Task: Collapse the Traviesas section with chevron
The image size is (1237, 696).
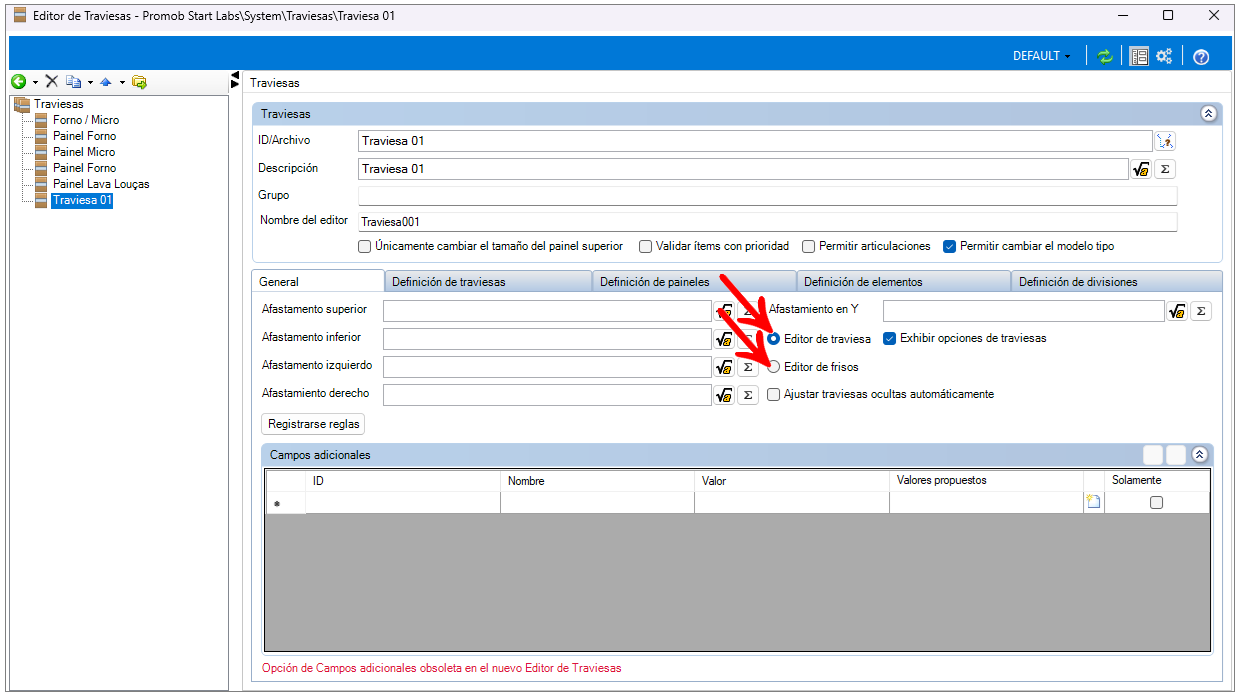Action: tap(1208, 114)
